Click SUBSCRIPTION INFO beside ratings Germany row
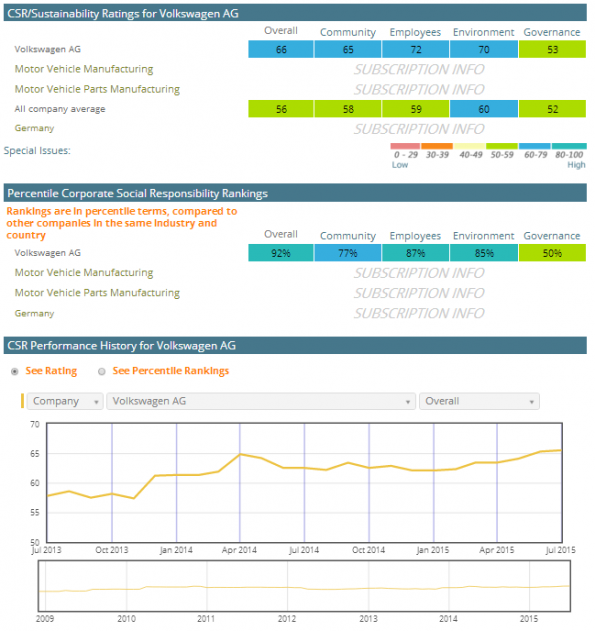 pos(419,129)
